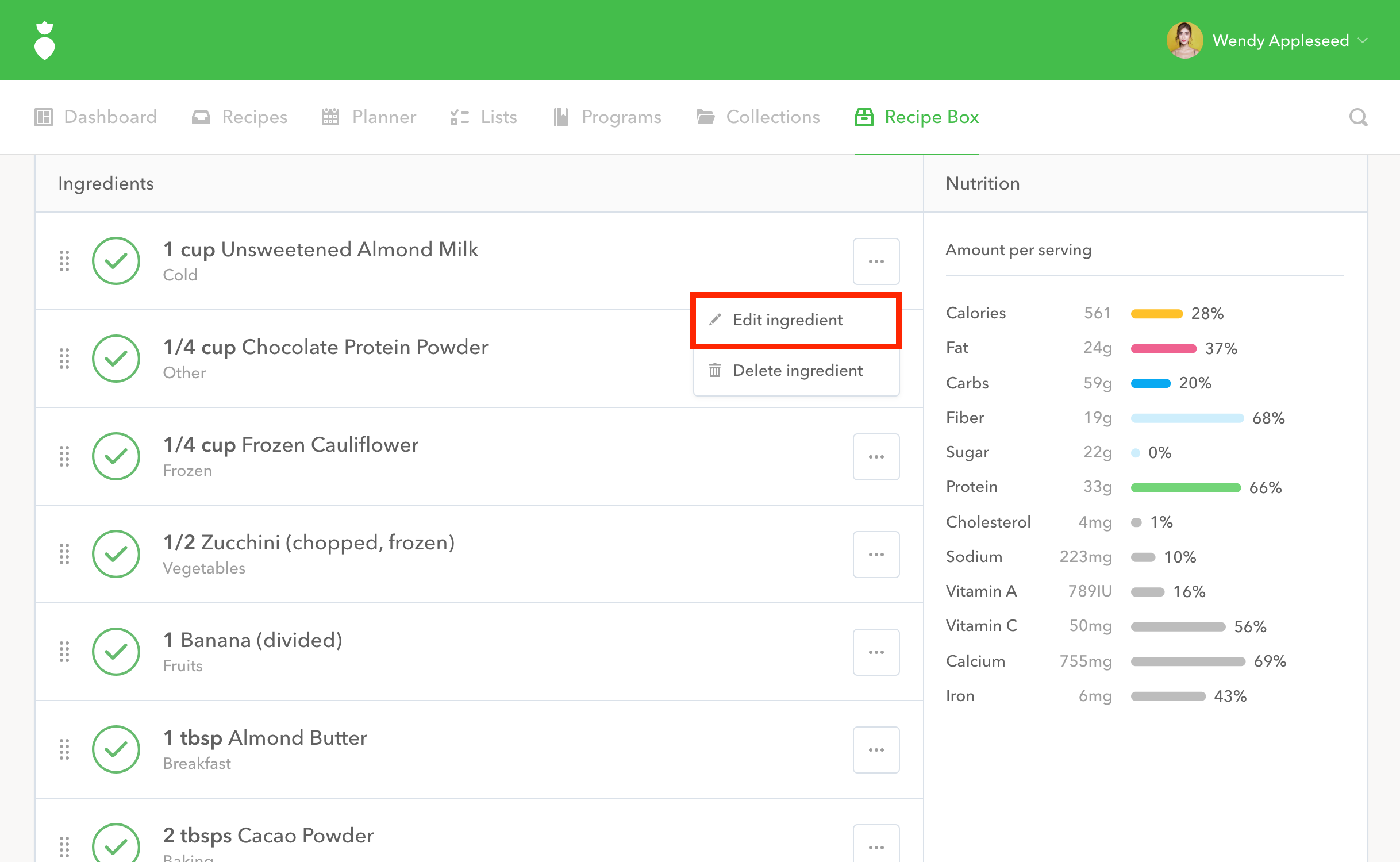Click the Collections folder icon
The width and height of the screenshot is (1400, 862).
705,117
